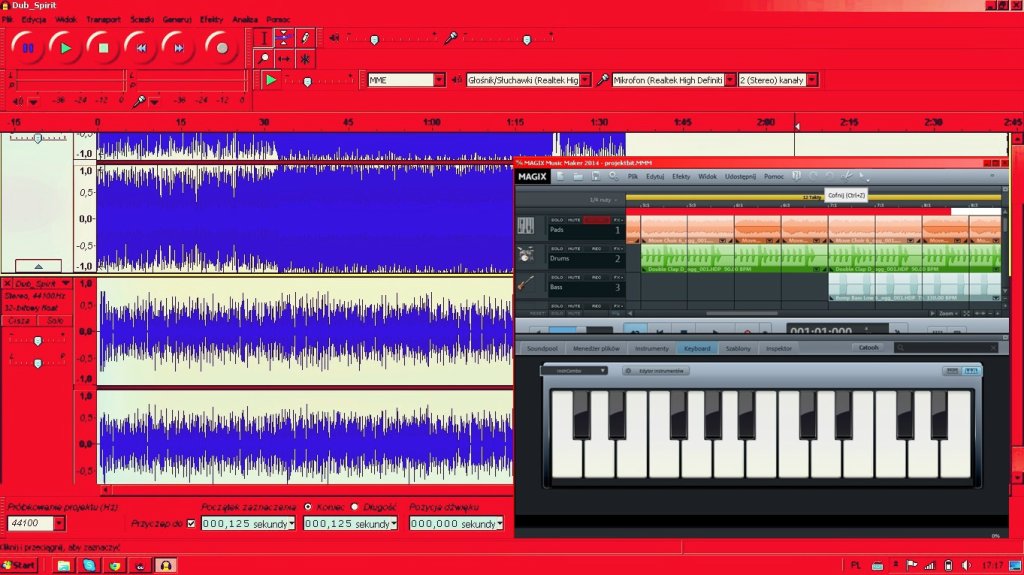Click the Catooh button in MAGIX
The image size is (1024, 575).
(869, 348)
